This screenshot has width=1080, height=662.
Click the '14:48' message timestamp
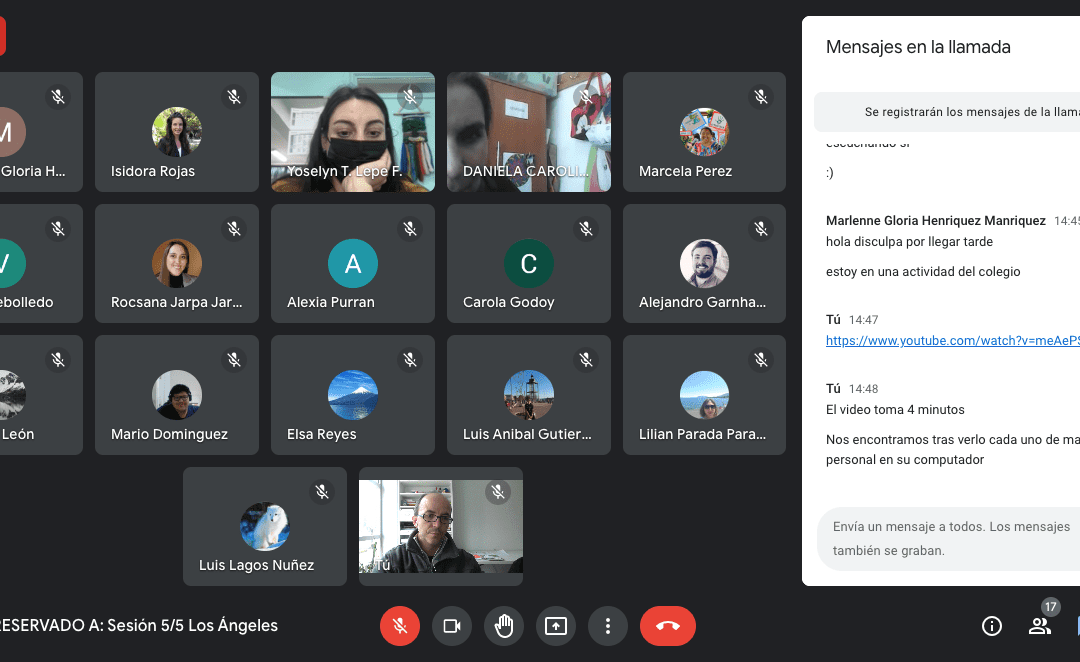863,389
